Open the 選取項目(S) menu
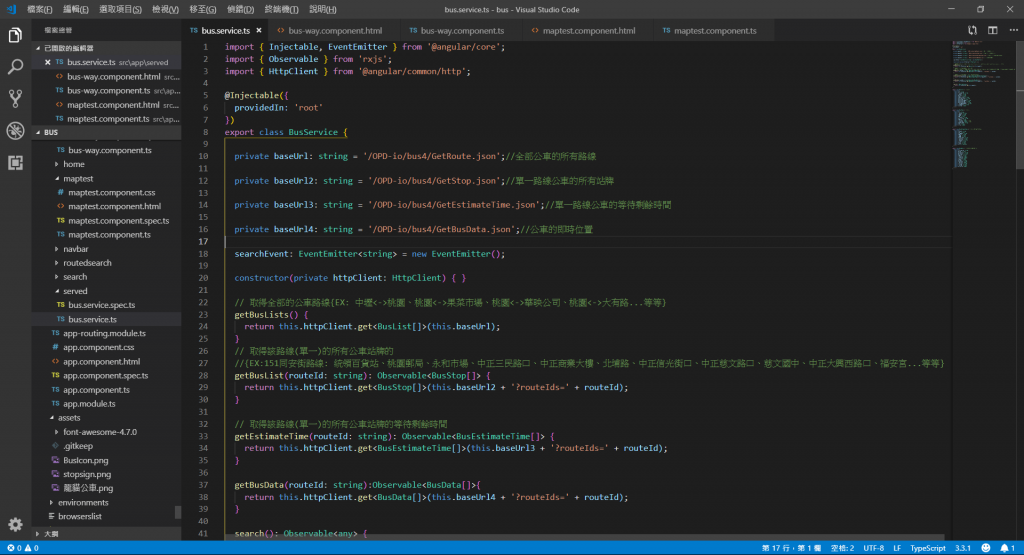1024x555 pixels. pos(120,9)
